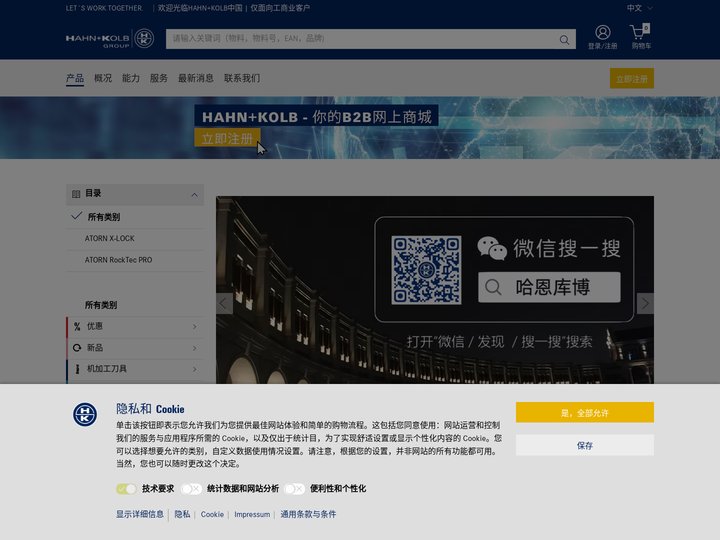
Task: Click the 机加工刀具 tool icon
Action: point(77,369)
